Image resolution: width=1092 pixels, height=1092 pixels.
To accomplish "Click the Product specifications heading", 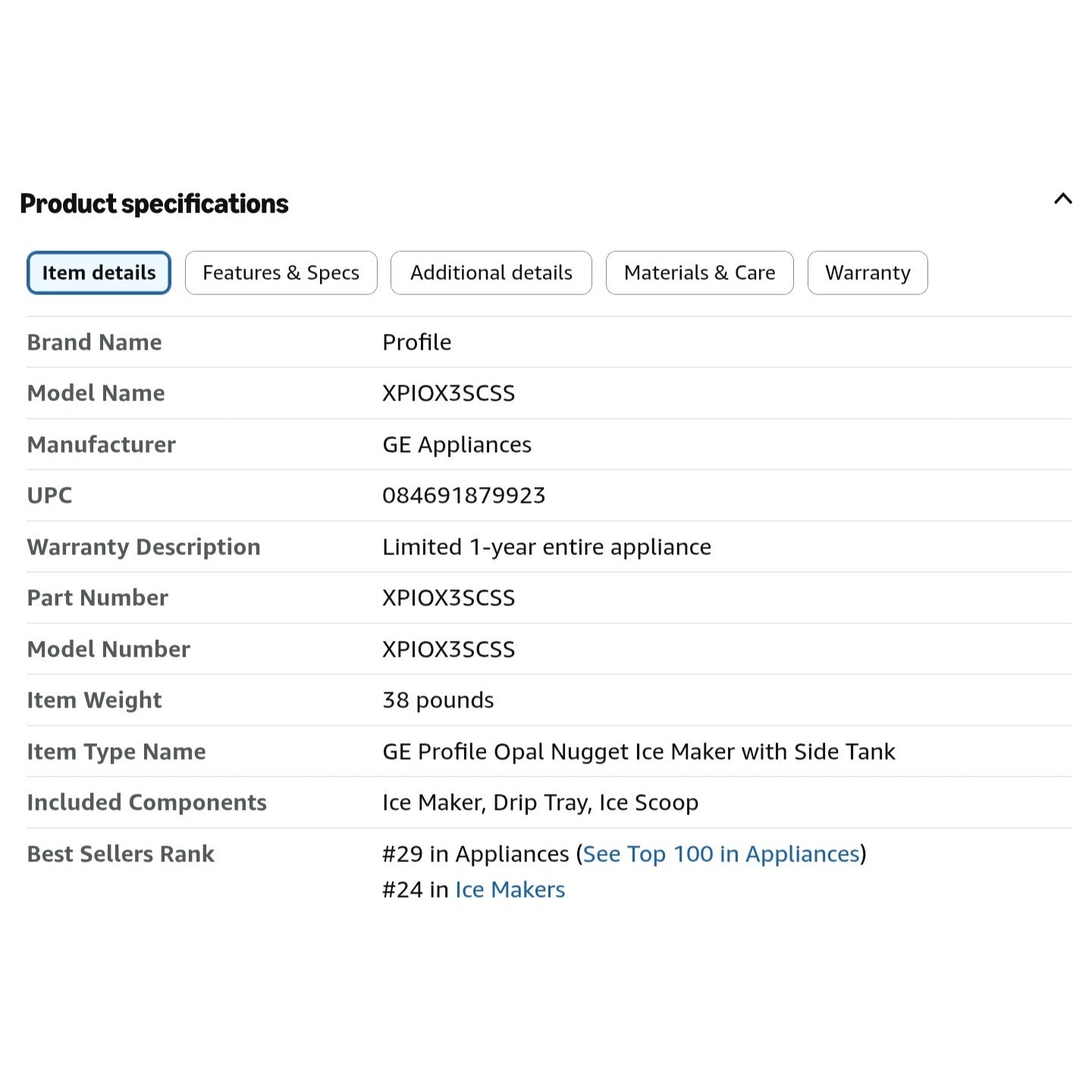I will pos(154,203).
